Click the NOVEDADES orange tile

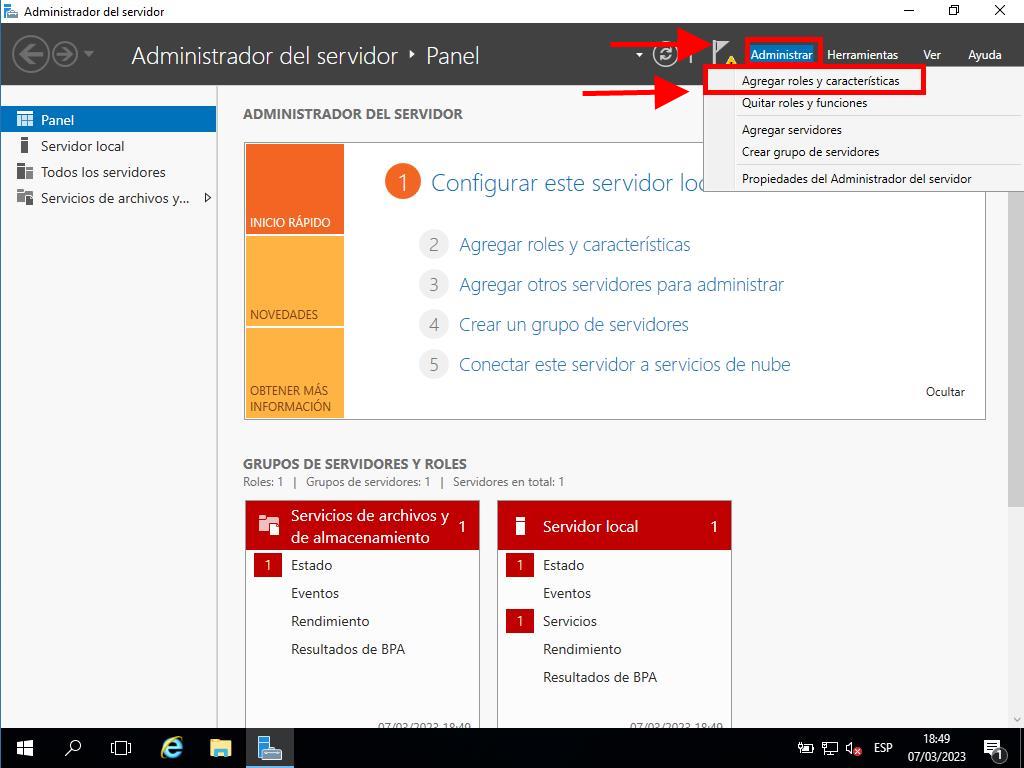(294, 282)
